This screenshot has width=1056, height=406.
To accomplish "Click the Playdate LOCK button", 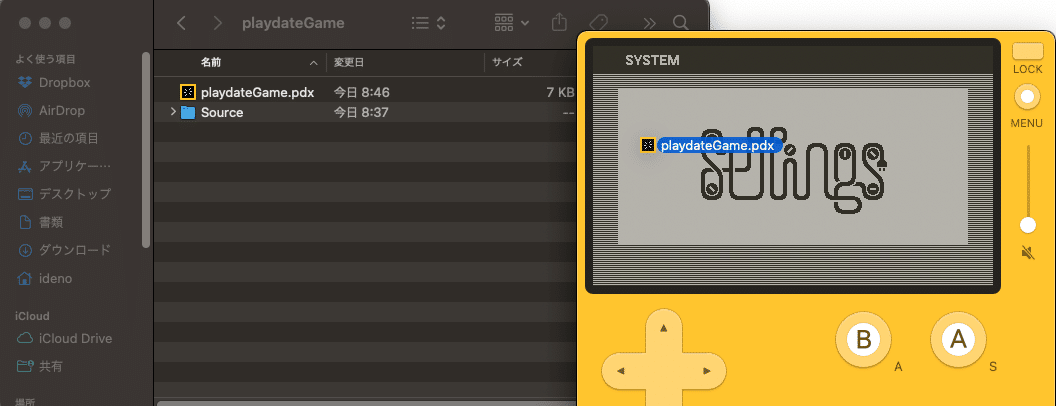I will pyautogui.click(x=1027, y=52).
